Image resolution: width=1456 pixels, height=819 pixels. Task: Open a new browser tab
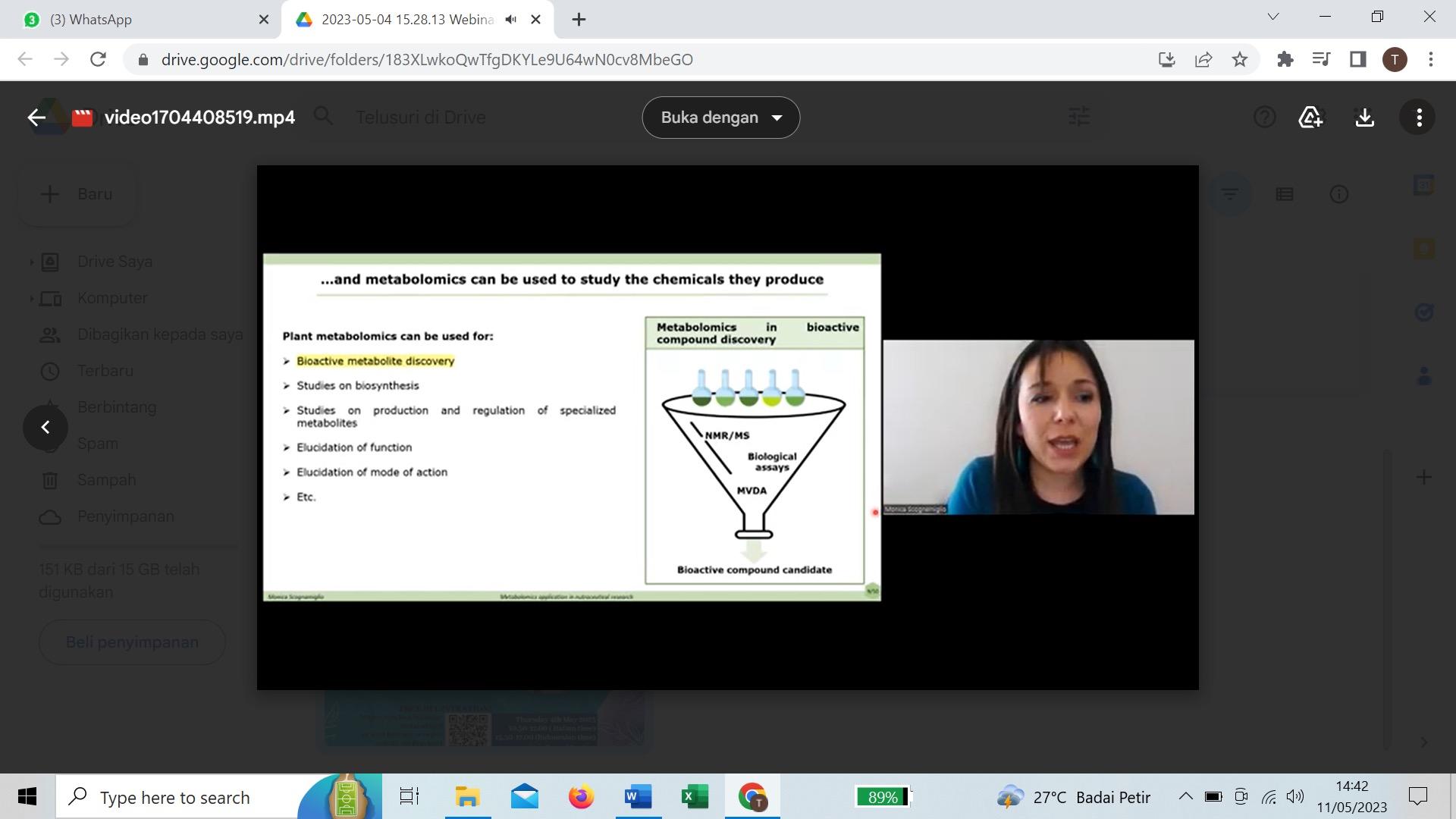(579, 20)
